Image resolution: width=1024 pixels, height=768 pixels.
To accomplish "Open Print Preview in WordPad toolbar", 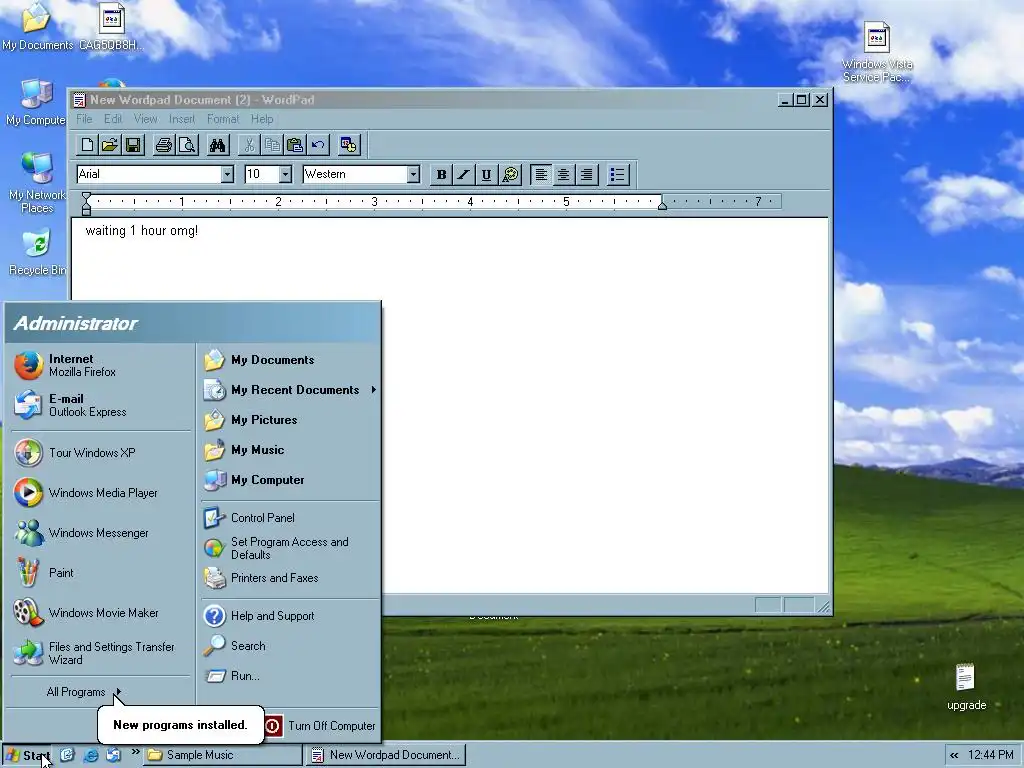I will tap(187, 145).
